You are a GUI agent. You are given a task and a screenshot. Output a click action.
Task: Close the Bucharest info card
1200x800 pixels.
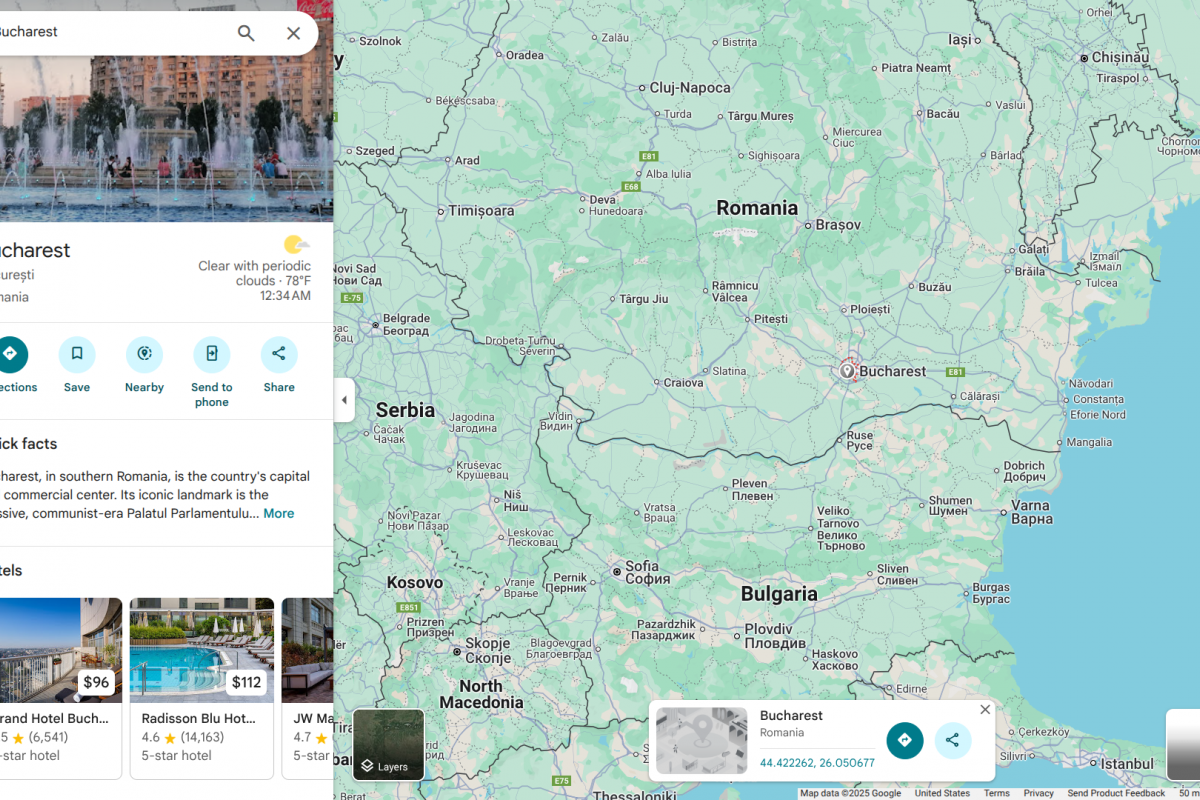985,709
